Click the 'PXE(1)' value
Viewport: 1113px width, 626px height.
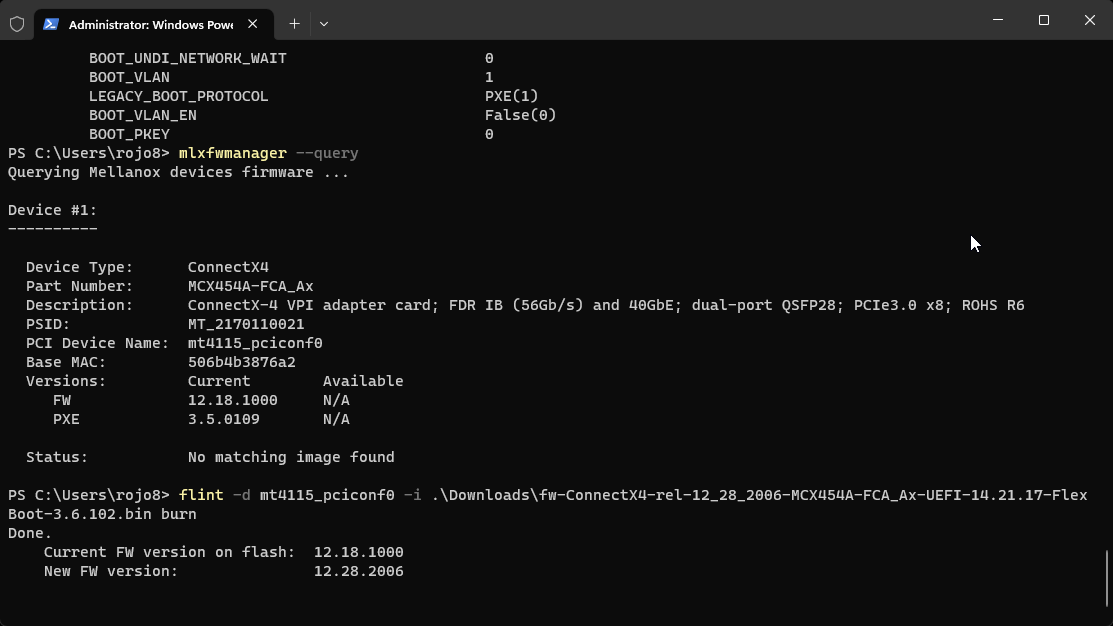coord(512,97)
